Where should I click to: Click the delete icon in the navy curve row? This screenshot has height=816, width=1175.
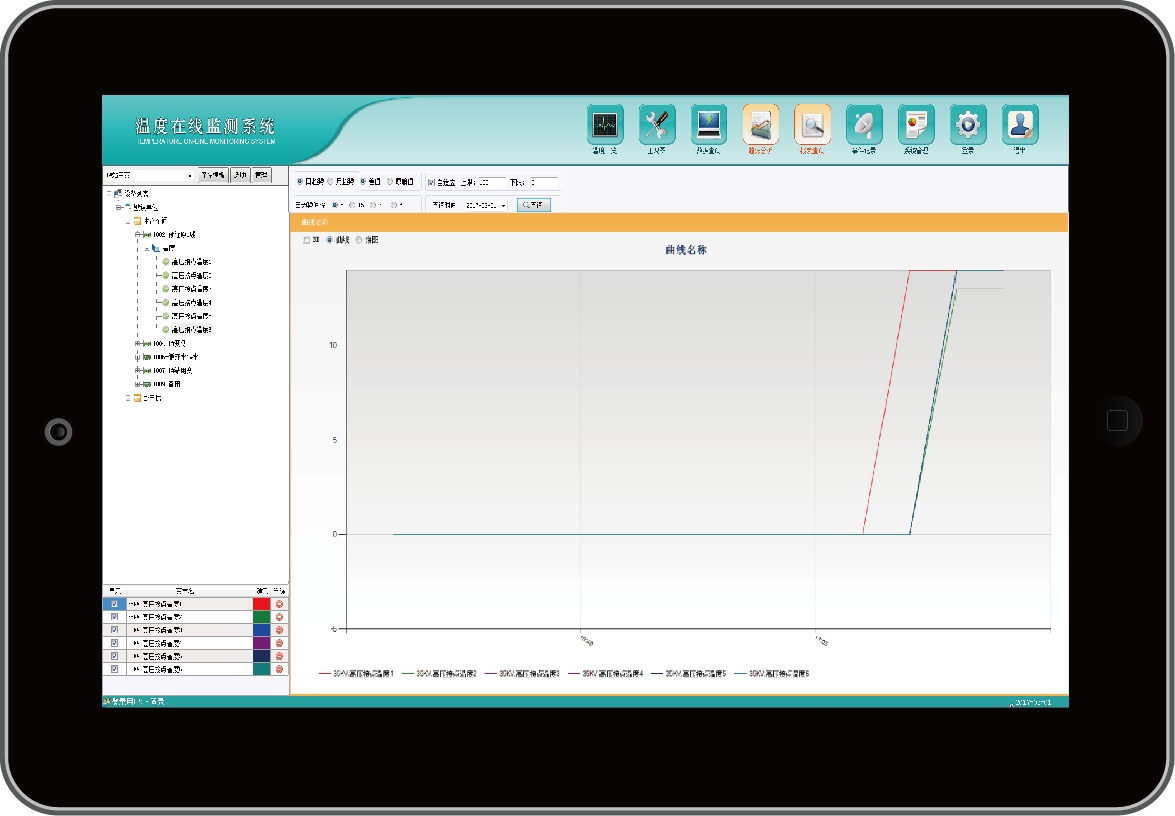click(x=280, y=656)
